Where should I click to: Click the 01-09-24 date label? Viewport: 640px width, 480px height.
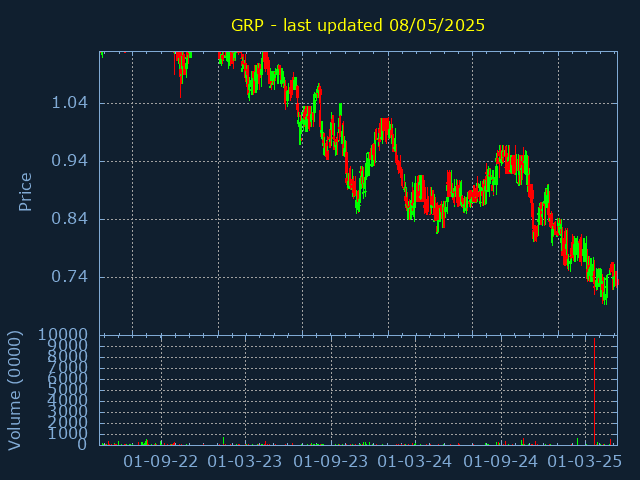click(x=501, y=462)
